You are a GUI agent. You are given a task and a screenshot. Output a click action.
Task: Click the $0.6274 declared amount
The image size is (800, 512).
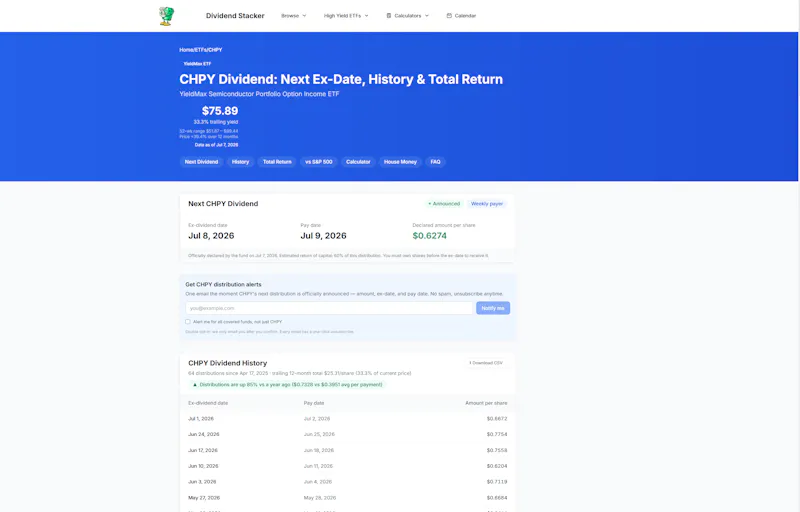pyautogui.click(x=430, y=236)
